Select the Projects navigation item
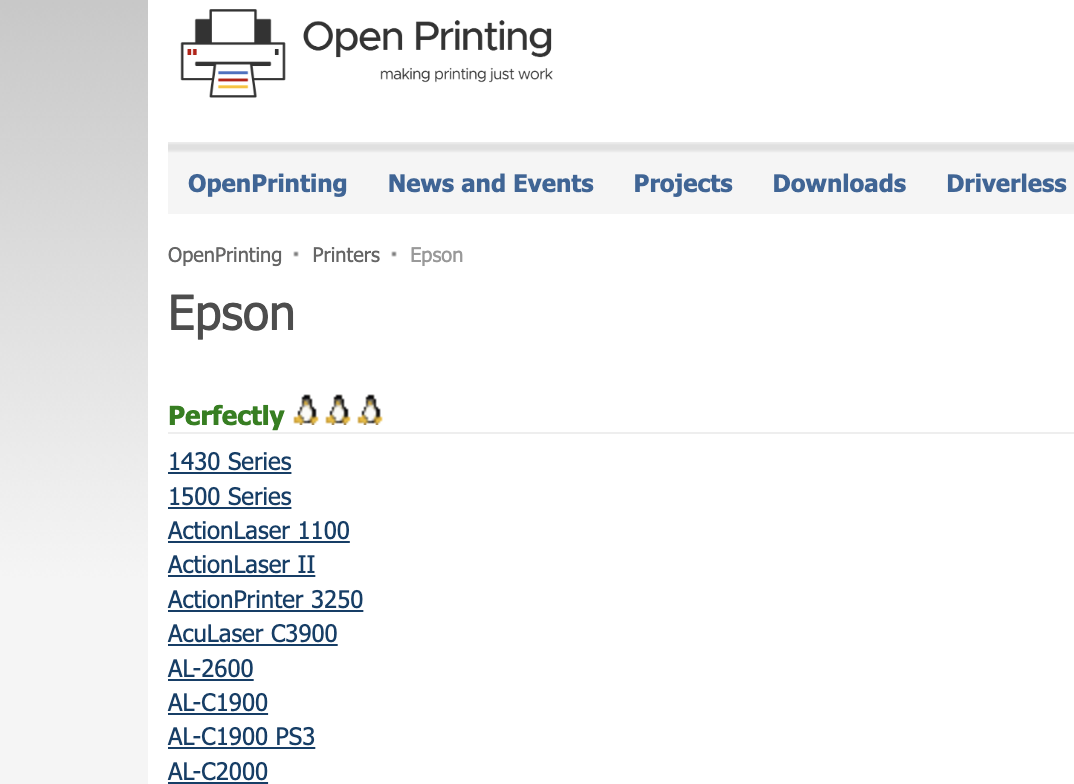 [x=683, y=184]
